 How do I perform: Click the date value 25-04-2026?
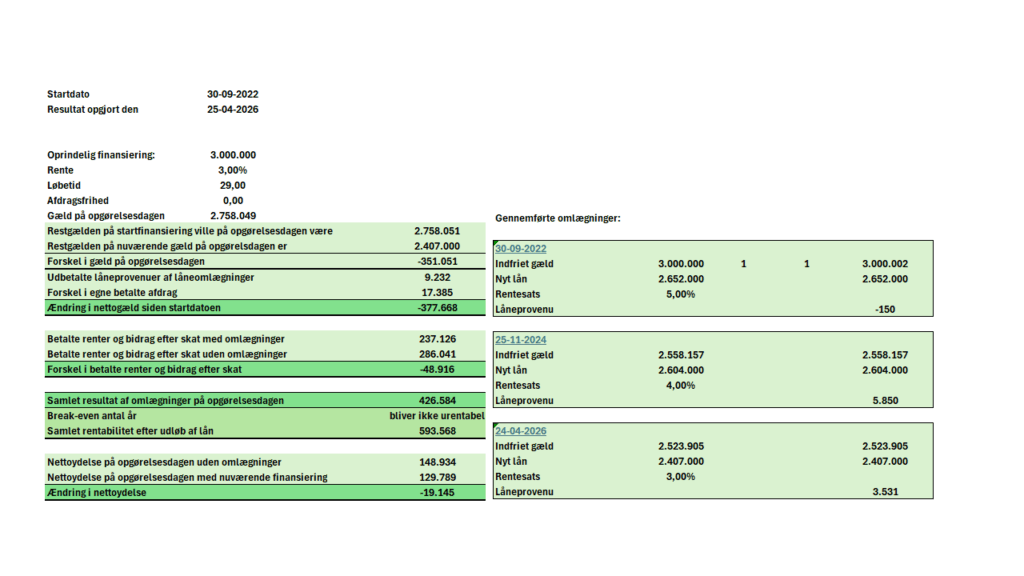pos(232,109)
